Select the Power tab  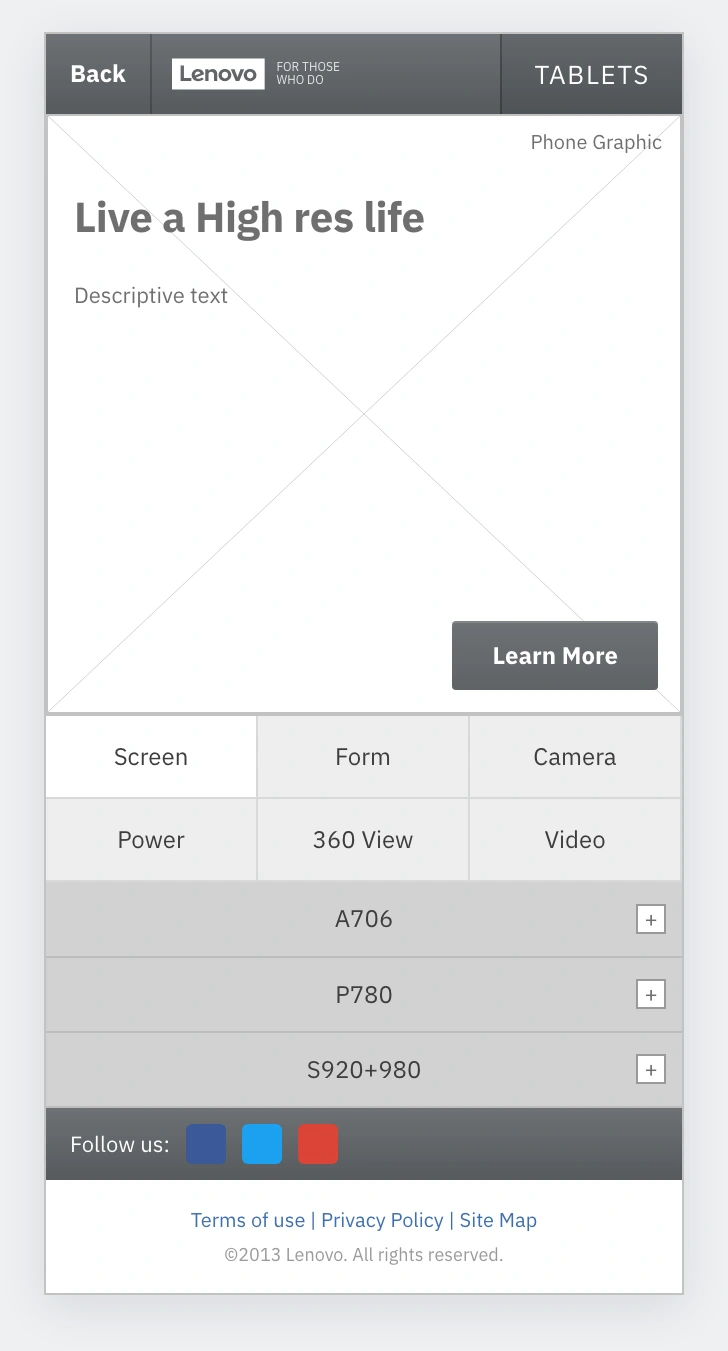coord(151,840)
